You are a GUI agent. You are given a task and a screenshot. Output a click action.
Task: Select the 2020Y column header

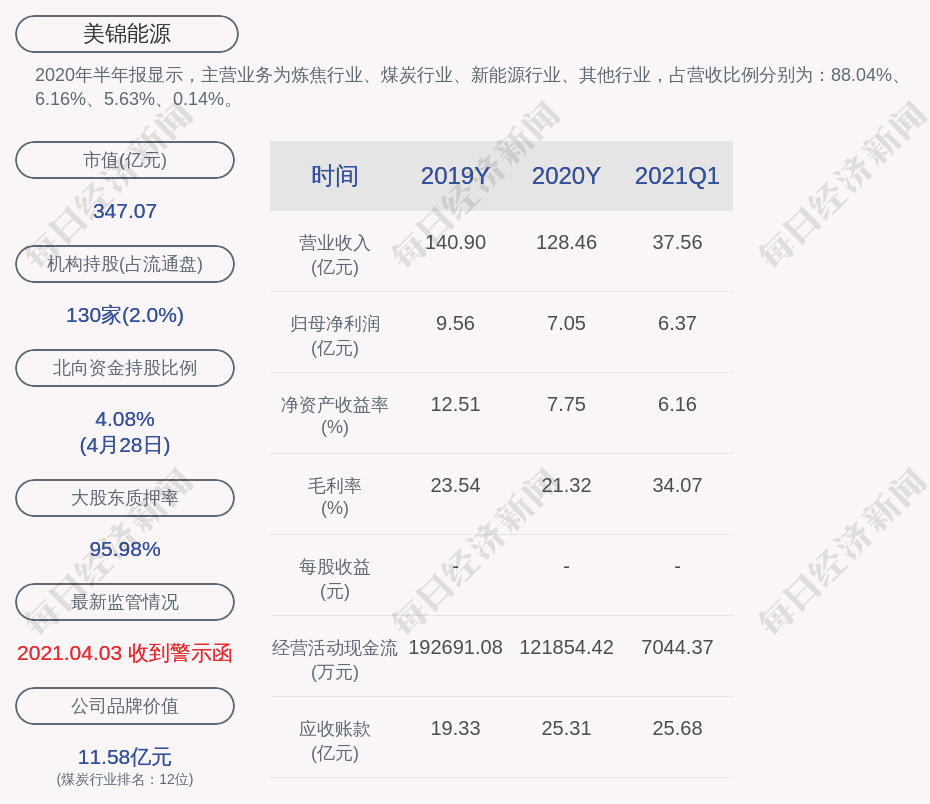(x=566, y=176)
